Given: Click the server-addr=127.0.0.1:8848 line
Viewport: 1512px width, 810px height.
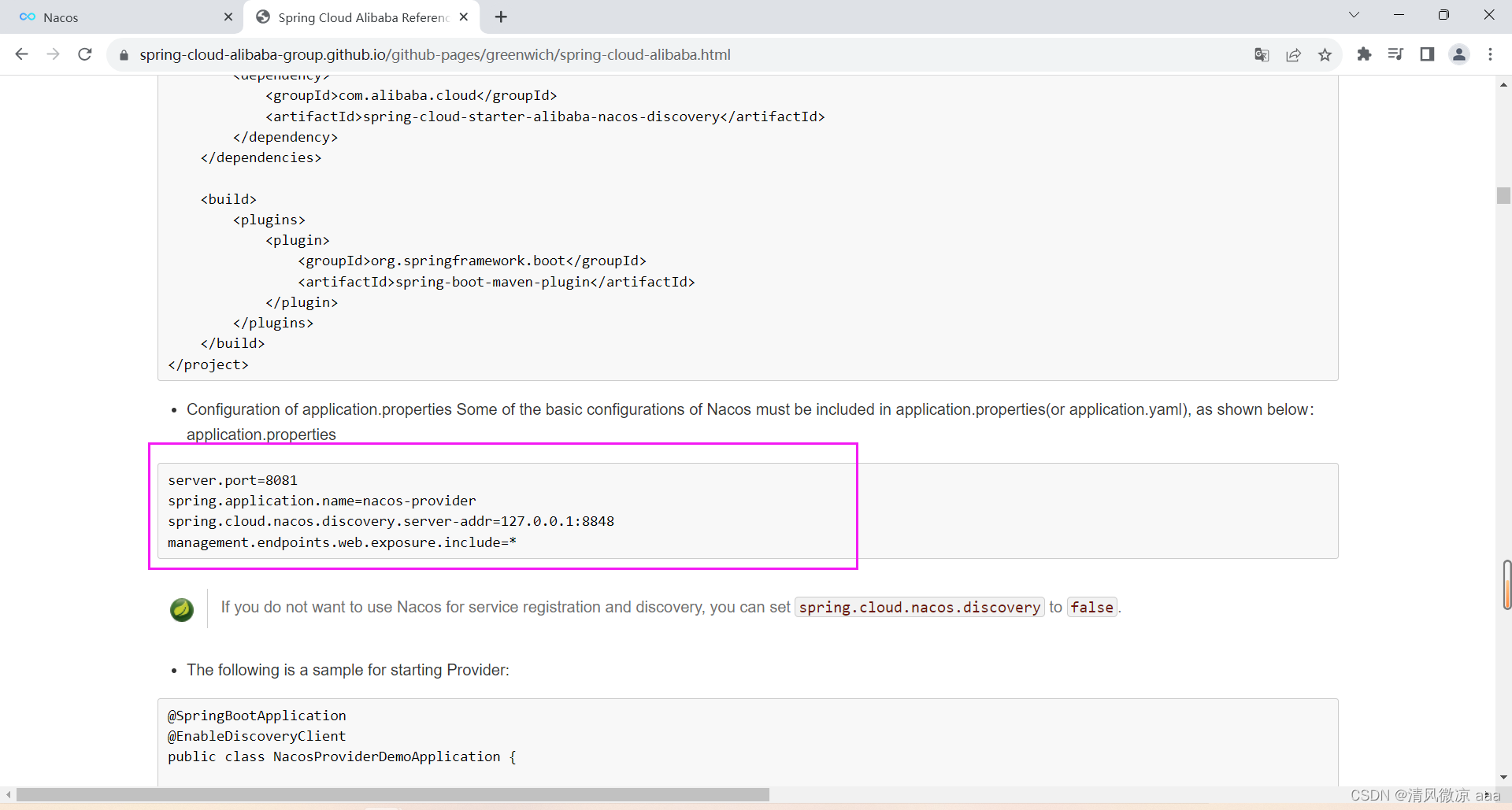Looking at the screenshot, I should click(x=391, y=521).
